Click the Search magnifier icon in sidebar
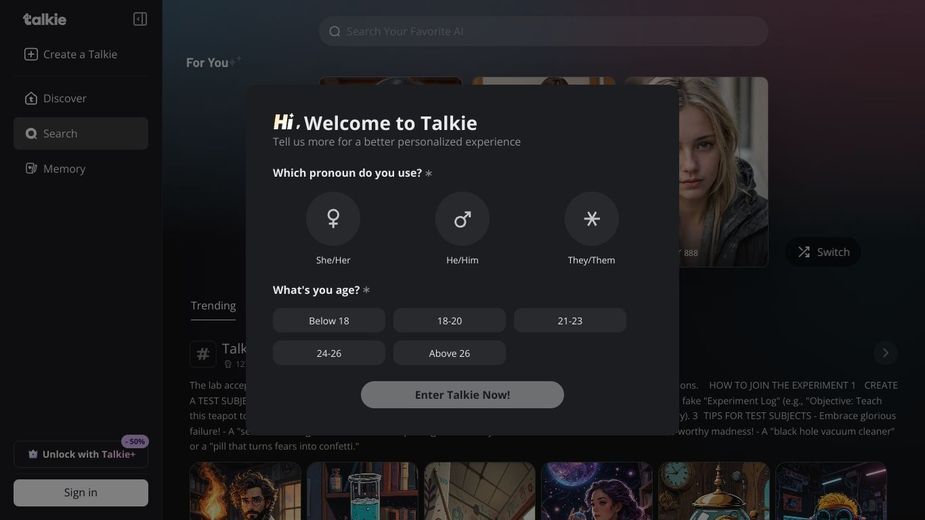 (31, 133)
